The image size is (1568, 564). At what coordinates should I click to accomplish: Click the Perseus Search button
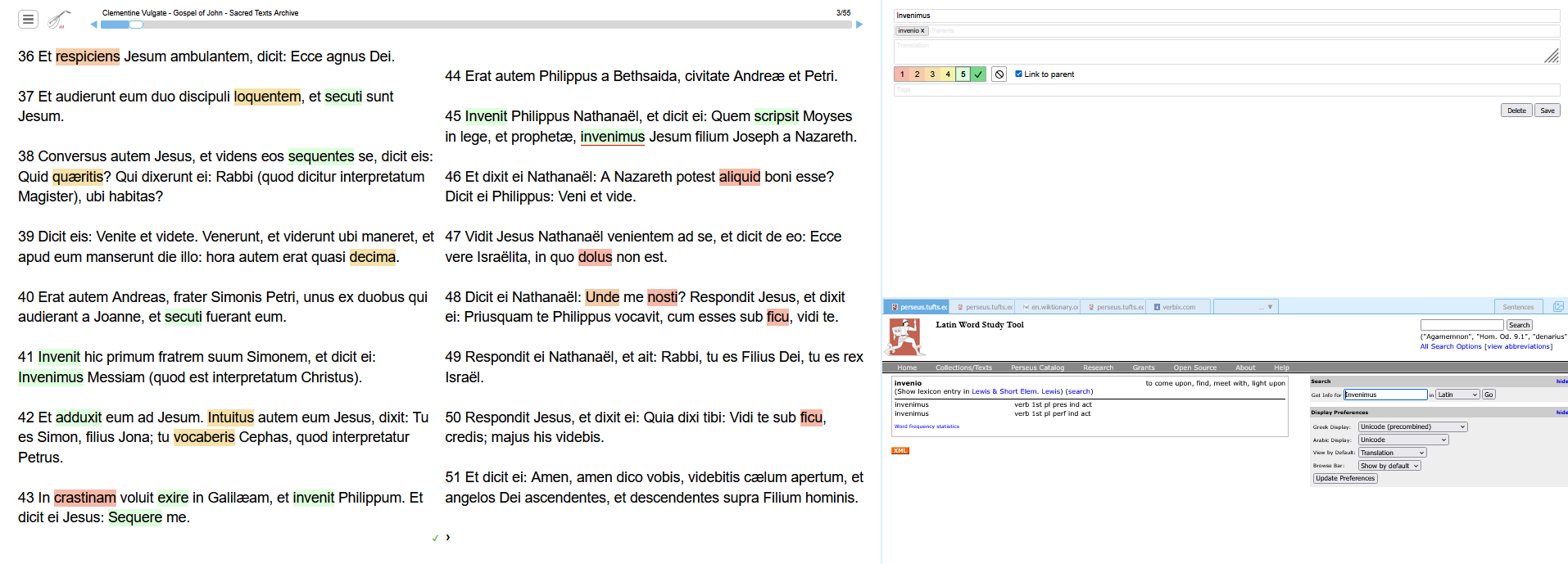(1520, 325)
